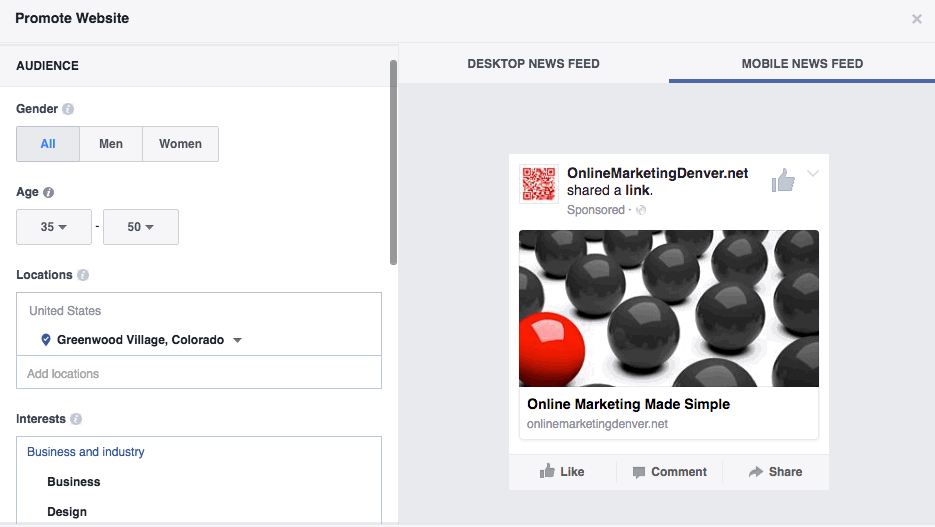
Task: Switch to the Mobile News Feed tab
Action: pos(802,64)
